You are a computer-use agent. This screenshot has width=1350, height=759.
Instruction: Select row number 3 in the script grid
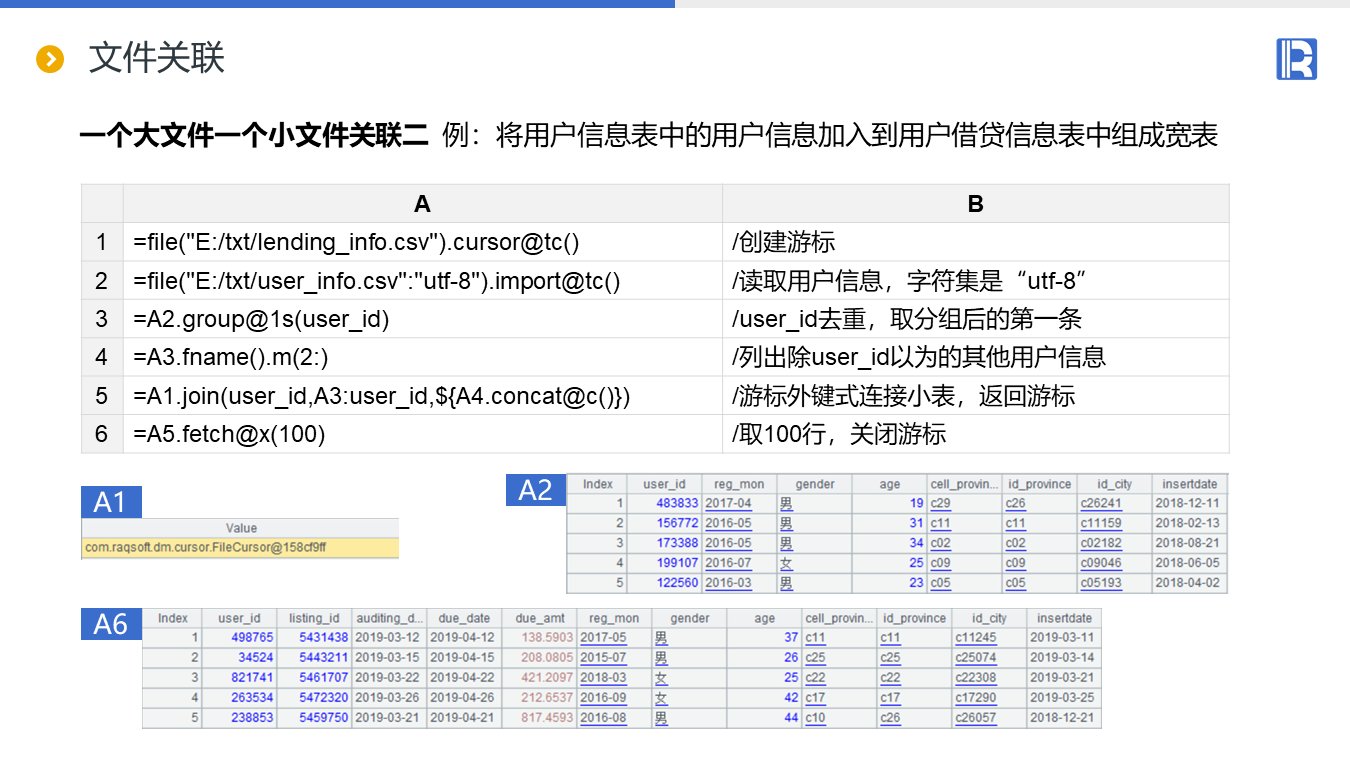click(x=101, y=319)
